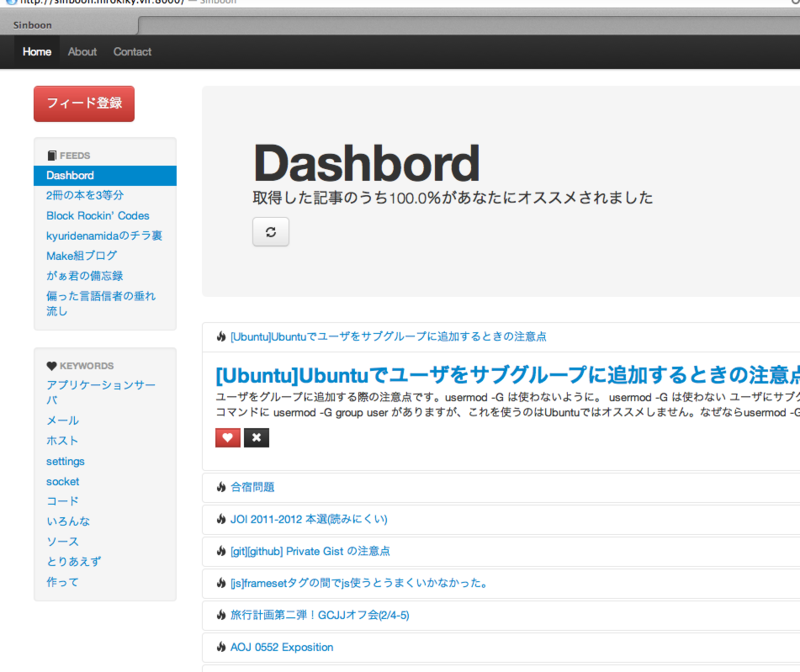Open the 偏った言語信者の垂れ流し feed
This screenshot has height=672, width=800.
[x=101, y=304]
